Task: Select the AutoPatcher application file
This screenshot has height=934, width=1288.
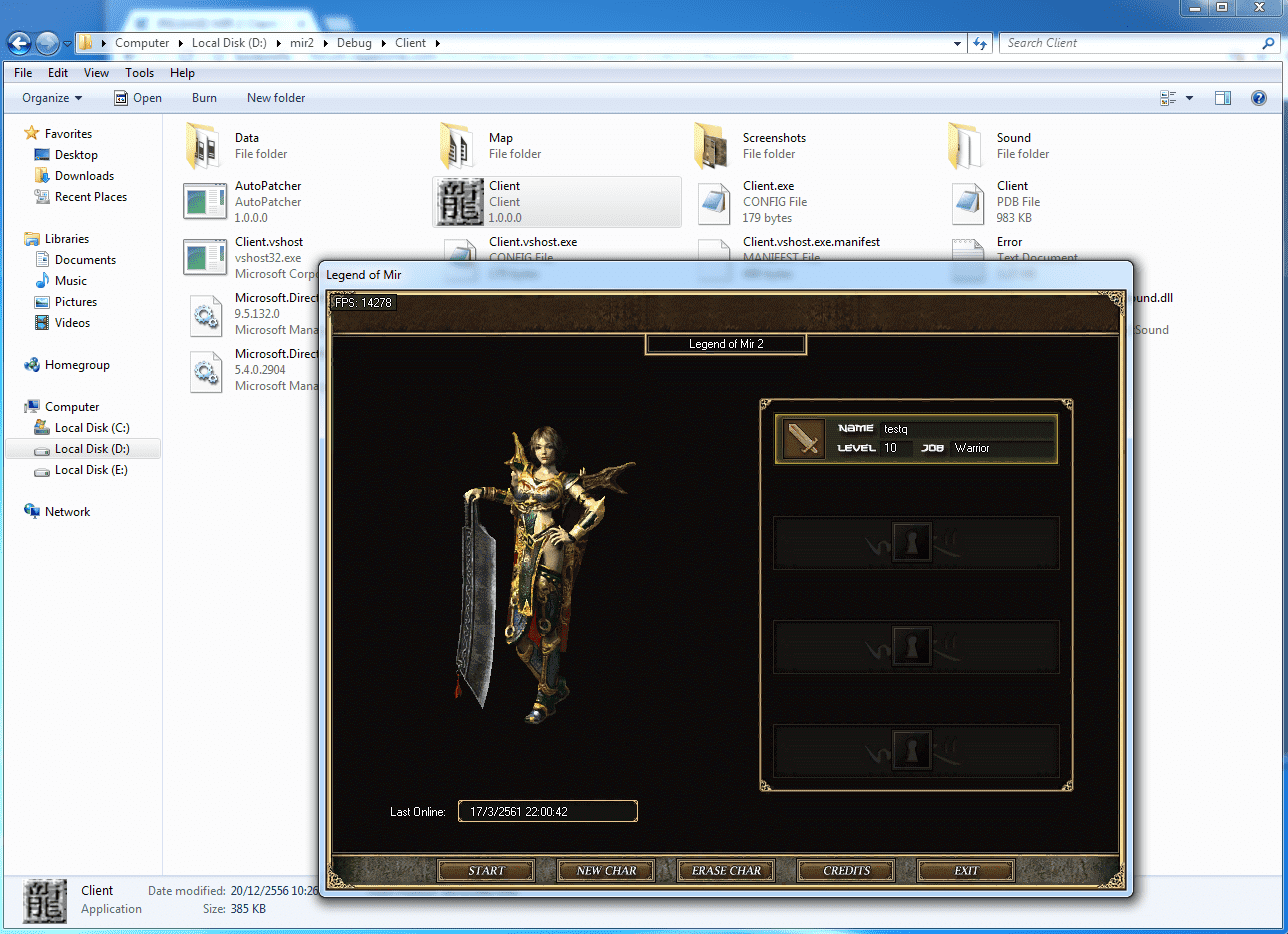Action: pos(305,202)
